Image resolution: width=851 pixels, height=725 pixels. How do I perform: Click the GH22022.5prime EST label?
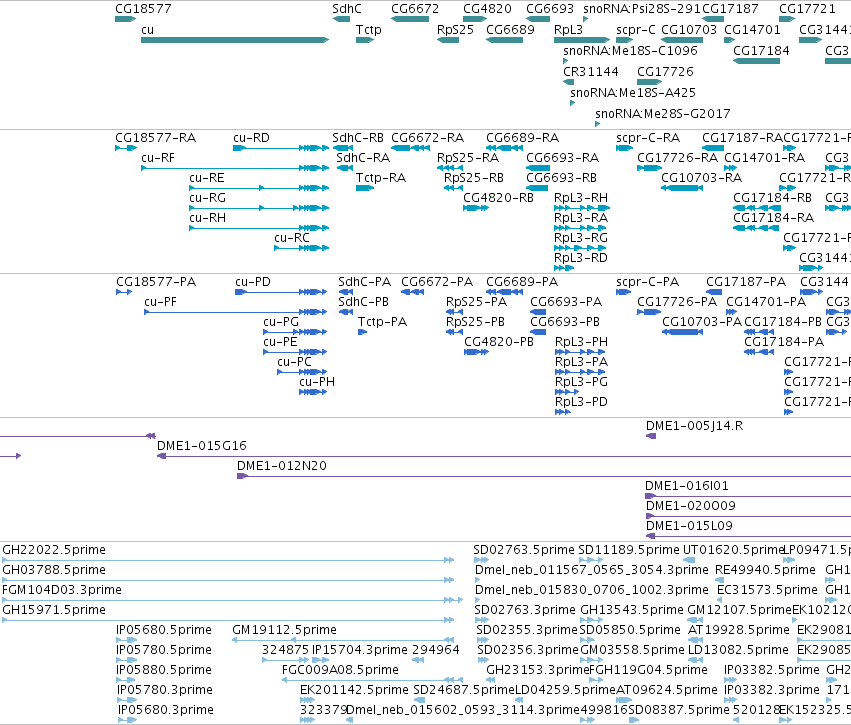pyautogui.click(x=54, y=550)
